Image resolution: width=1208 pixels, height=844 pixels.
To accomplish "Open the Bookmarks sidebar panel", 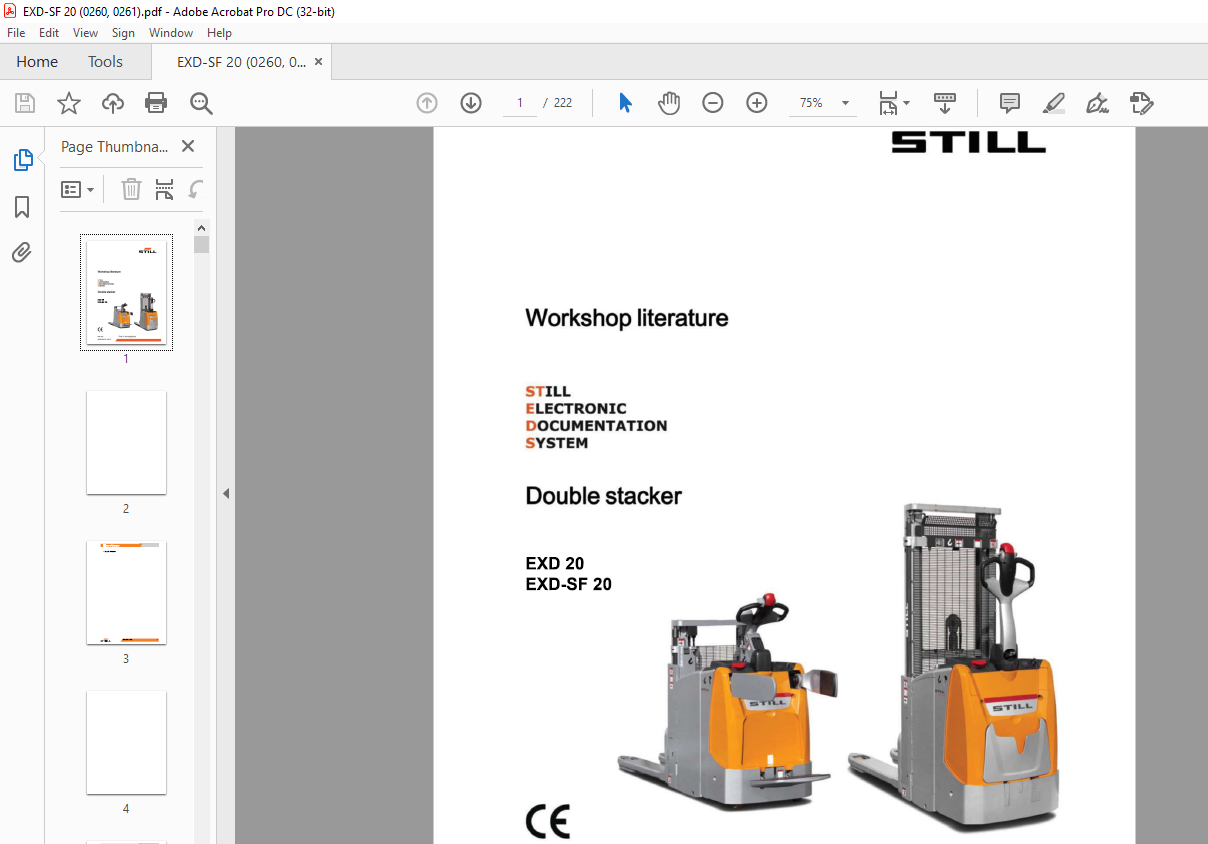I will coord(22,207).
